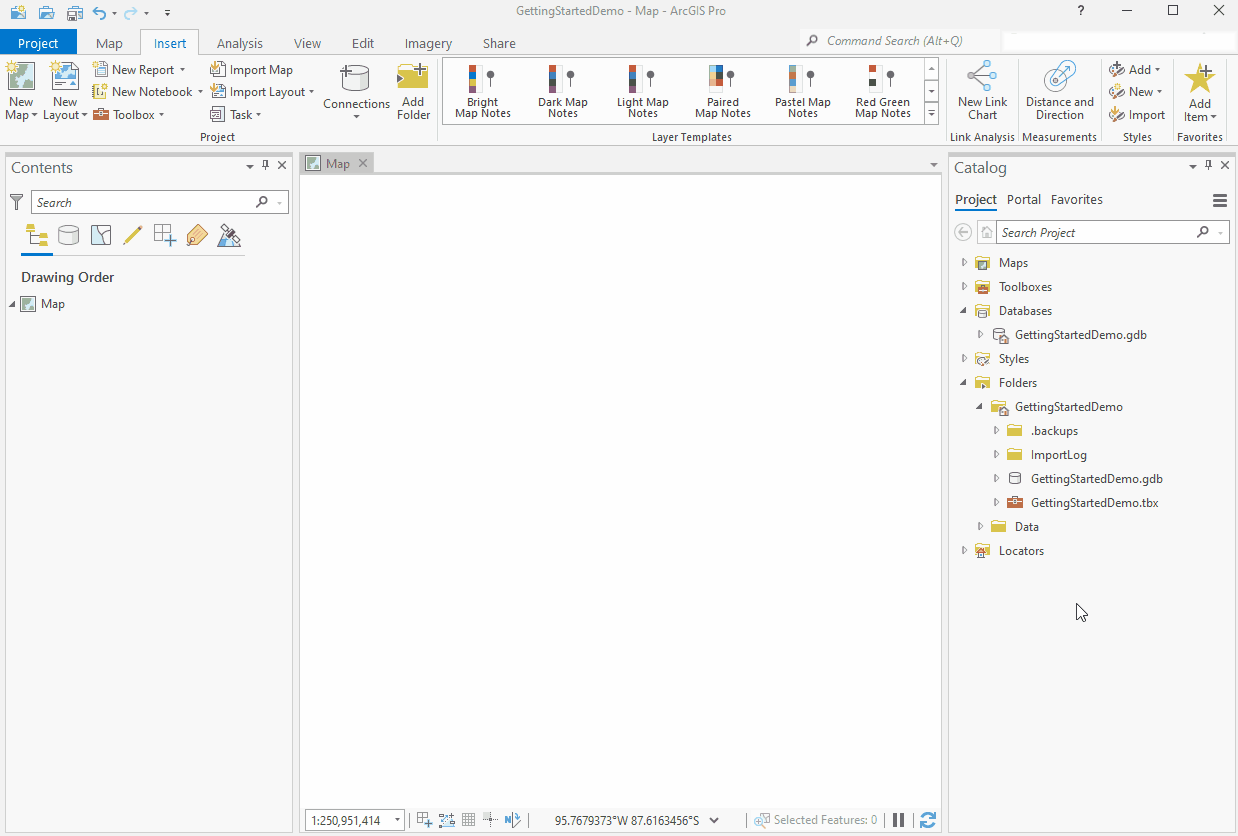Screen dimensions: 1238x836
Task: Switch to the Edit ribbon tab
Action: (x=363, y=43)
